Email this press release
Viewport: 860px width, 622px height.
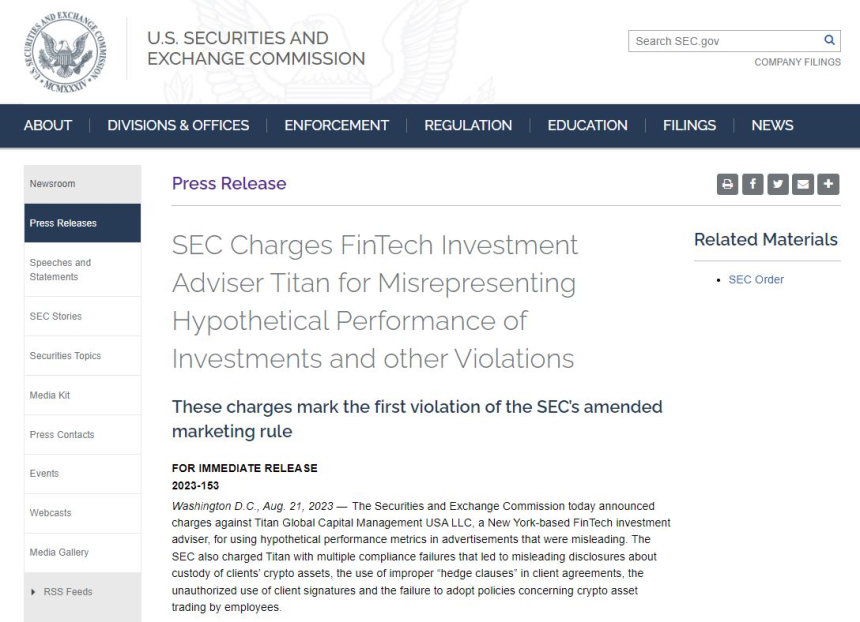[x=803, y=184]
